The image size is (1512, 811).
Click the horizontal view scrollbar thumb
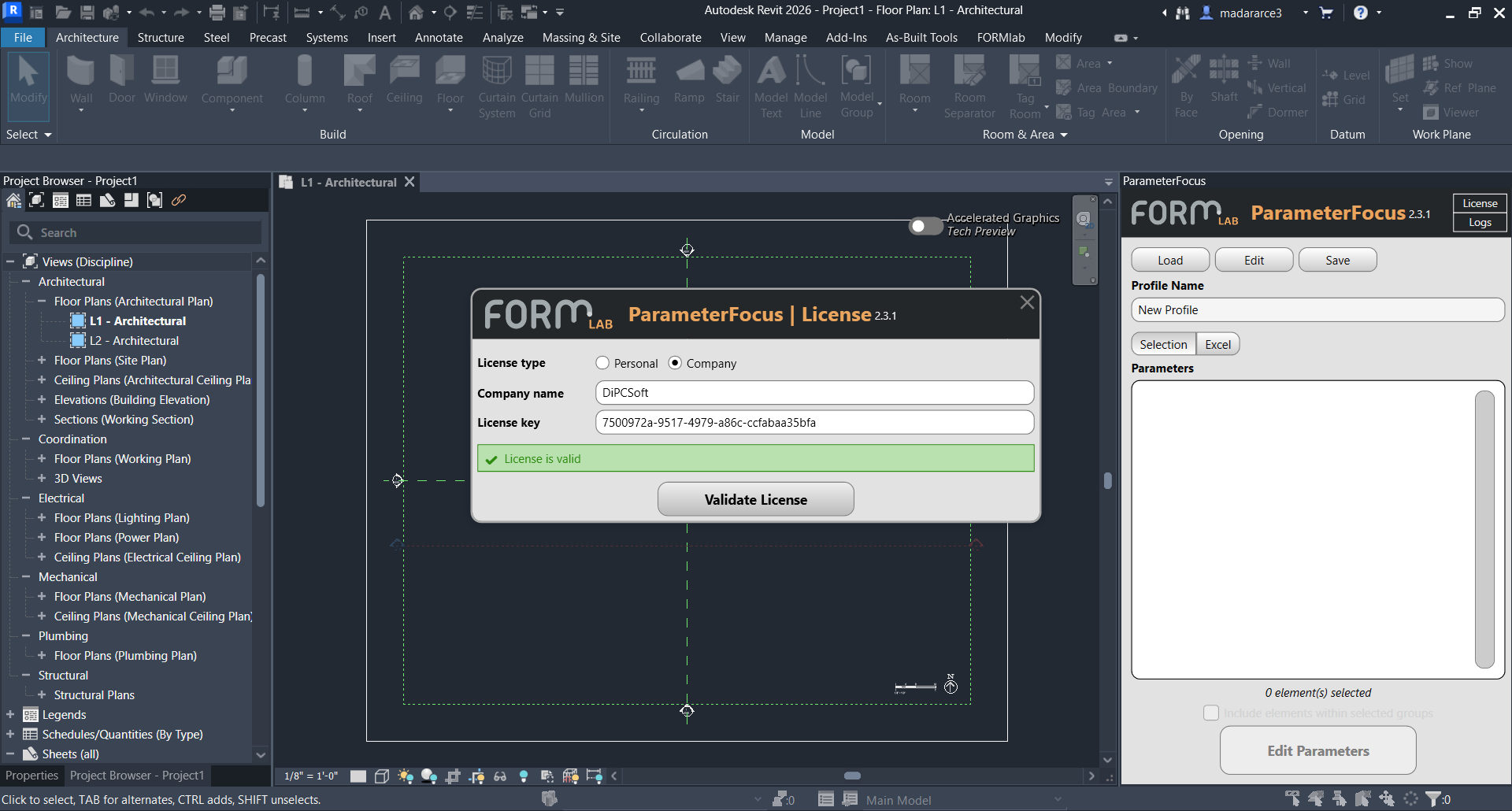(x=852, y=776)
